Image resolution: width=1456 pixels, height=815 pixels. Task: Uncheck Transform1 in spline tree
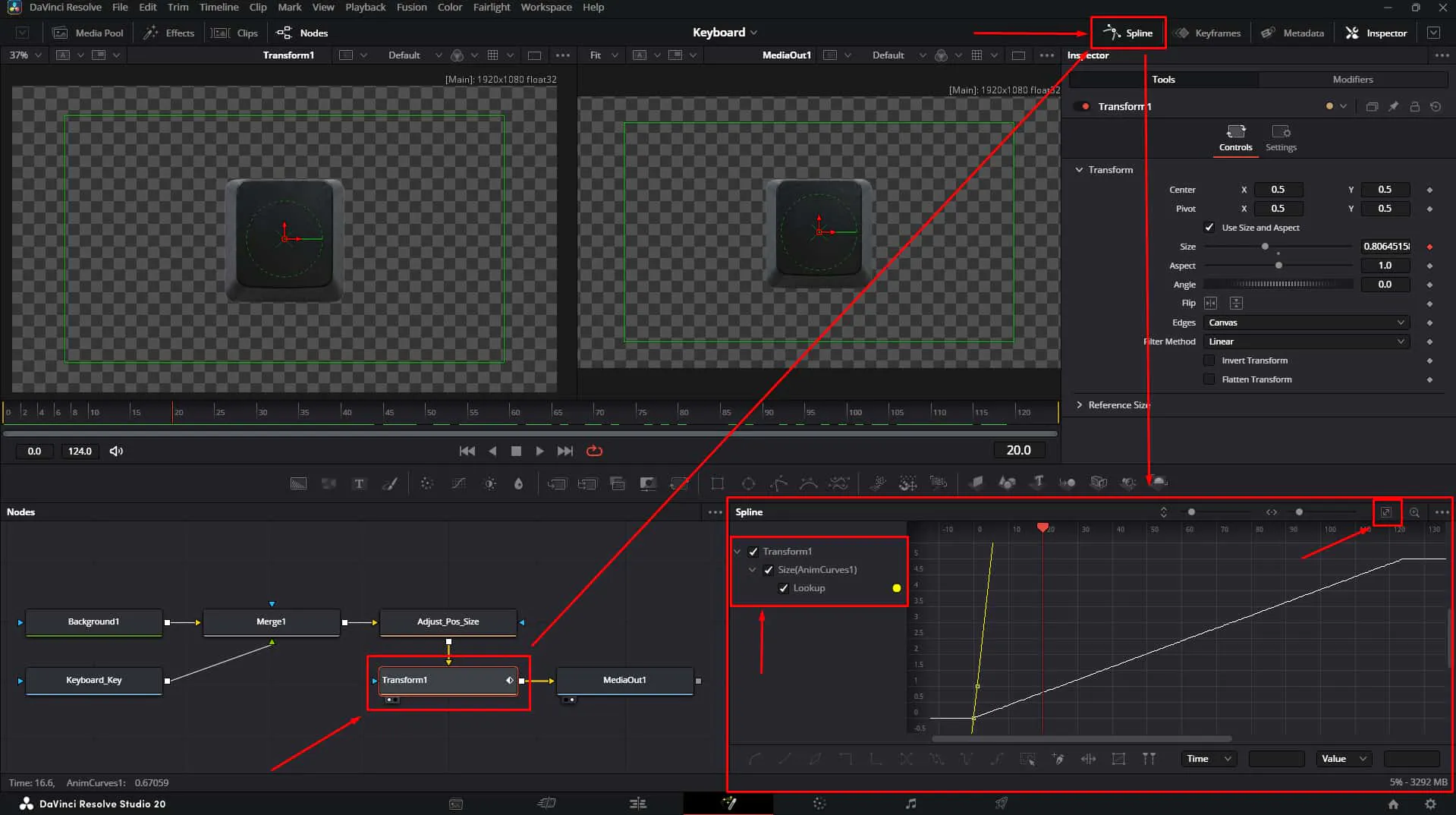pos(753,552)
